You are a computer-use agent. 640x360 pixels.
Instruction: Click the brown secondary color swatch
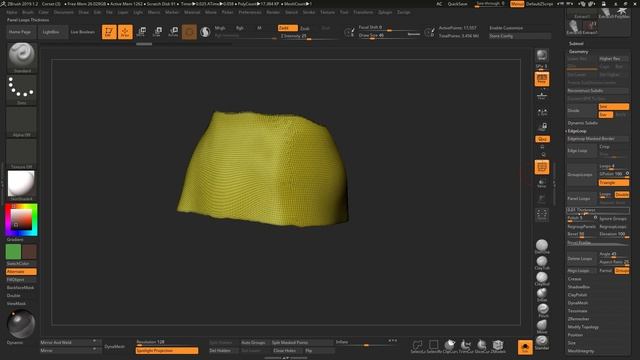click(x=29, y=251)
